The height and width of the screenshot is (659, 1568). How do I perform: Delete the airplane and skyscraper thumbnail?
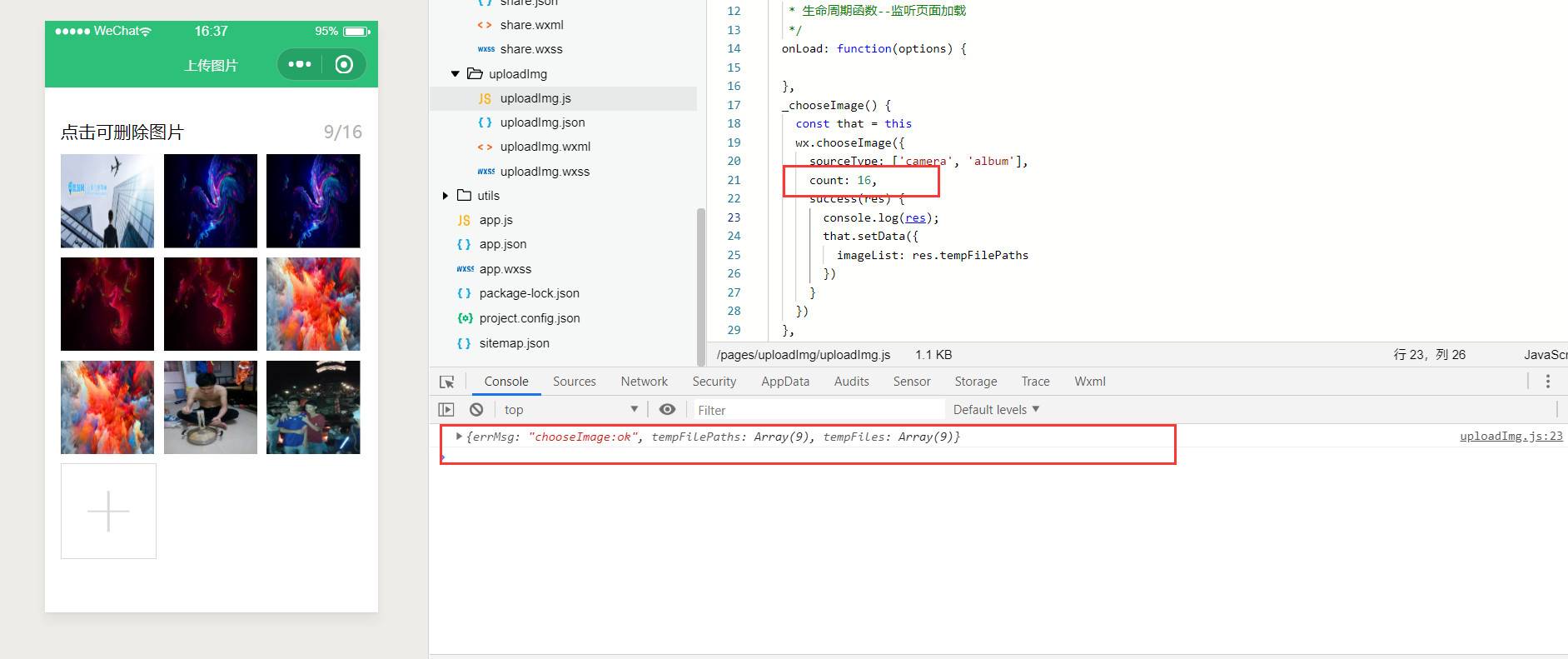click(x=107, y=201)
